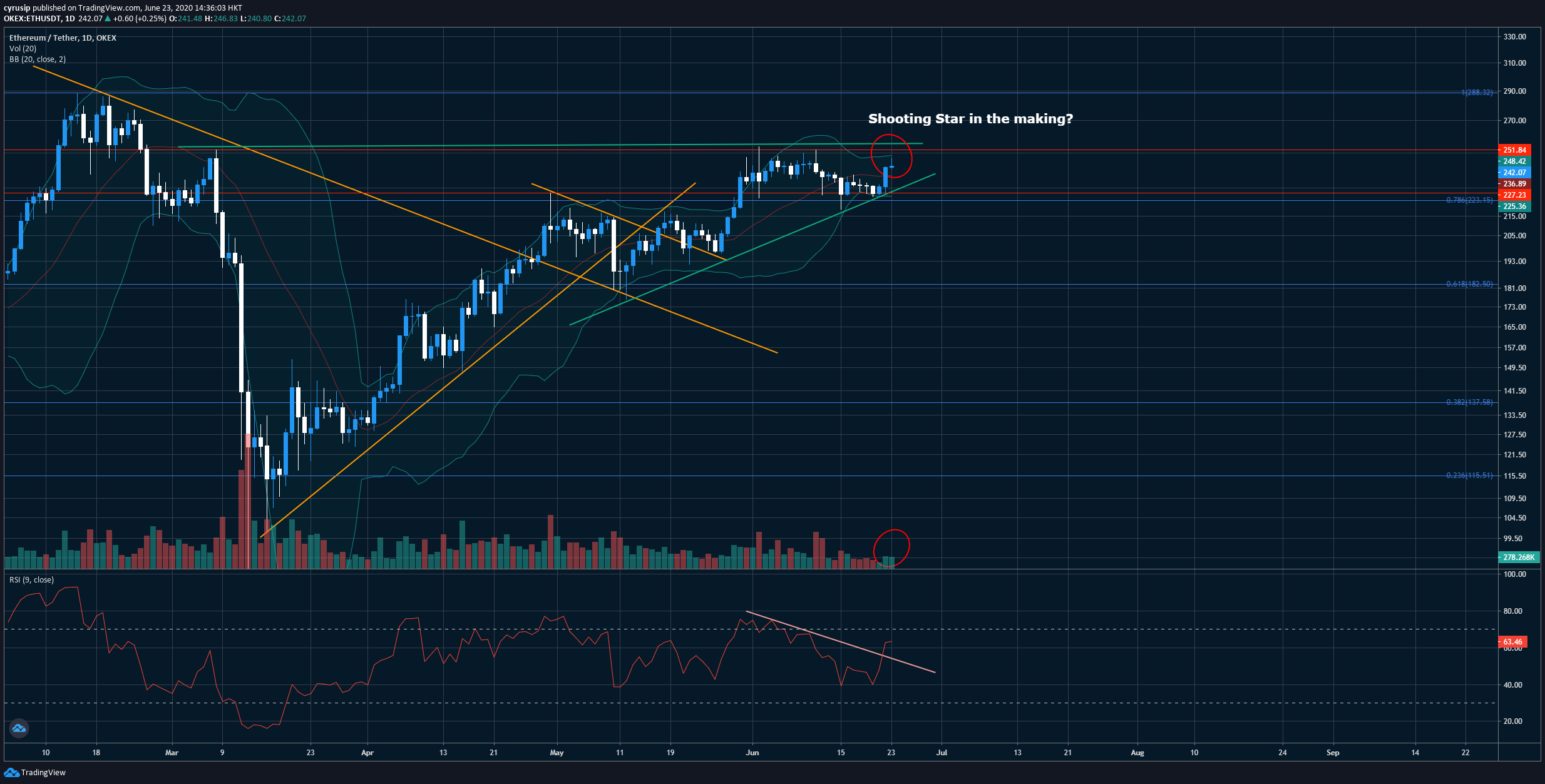Click the blue 242.07 current price label
Viewport: 1545px width, 784px height.
(1514, 173)
